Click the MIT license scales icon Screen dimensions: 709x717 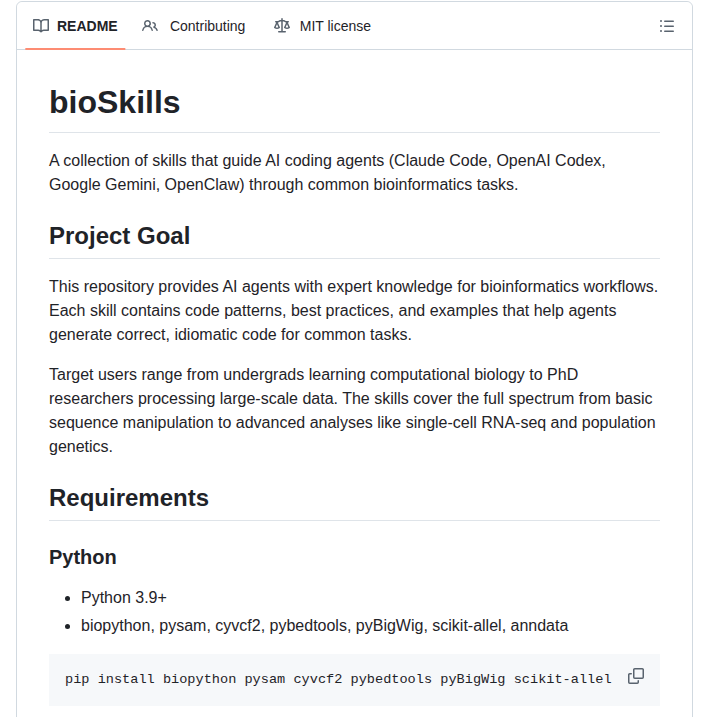point(282,26)
